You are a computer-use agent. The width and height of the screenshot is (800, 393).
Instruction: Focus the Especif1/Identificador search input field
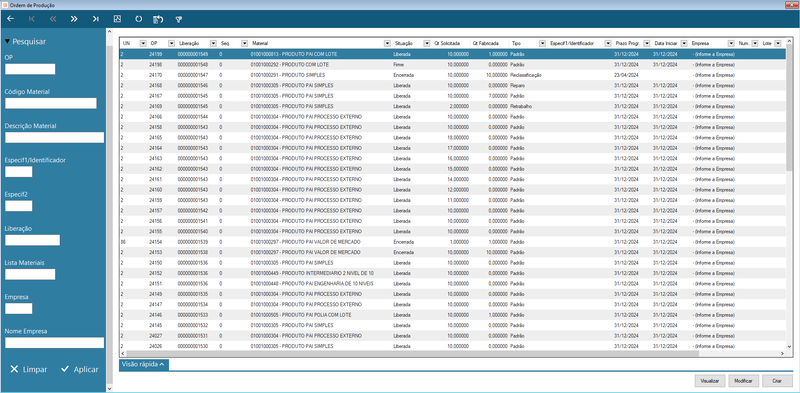18,171
